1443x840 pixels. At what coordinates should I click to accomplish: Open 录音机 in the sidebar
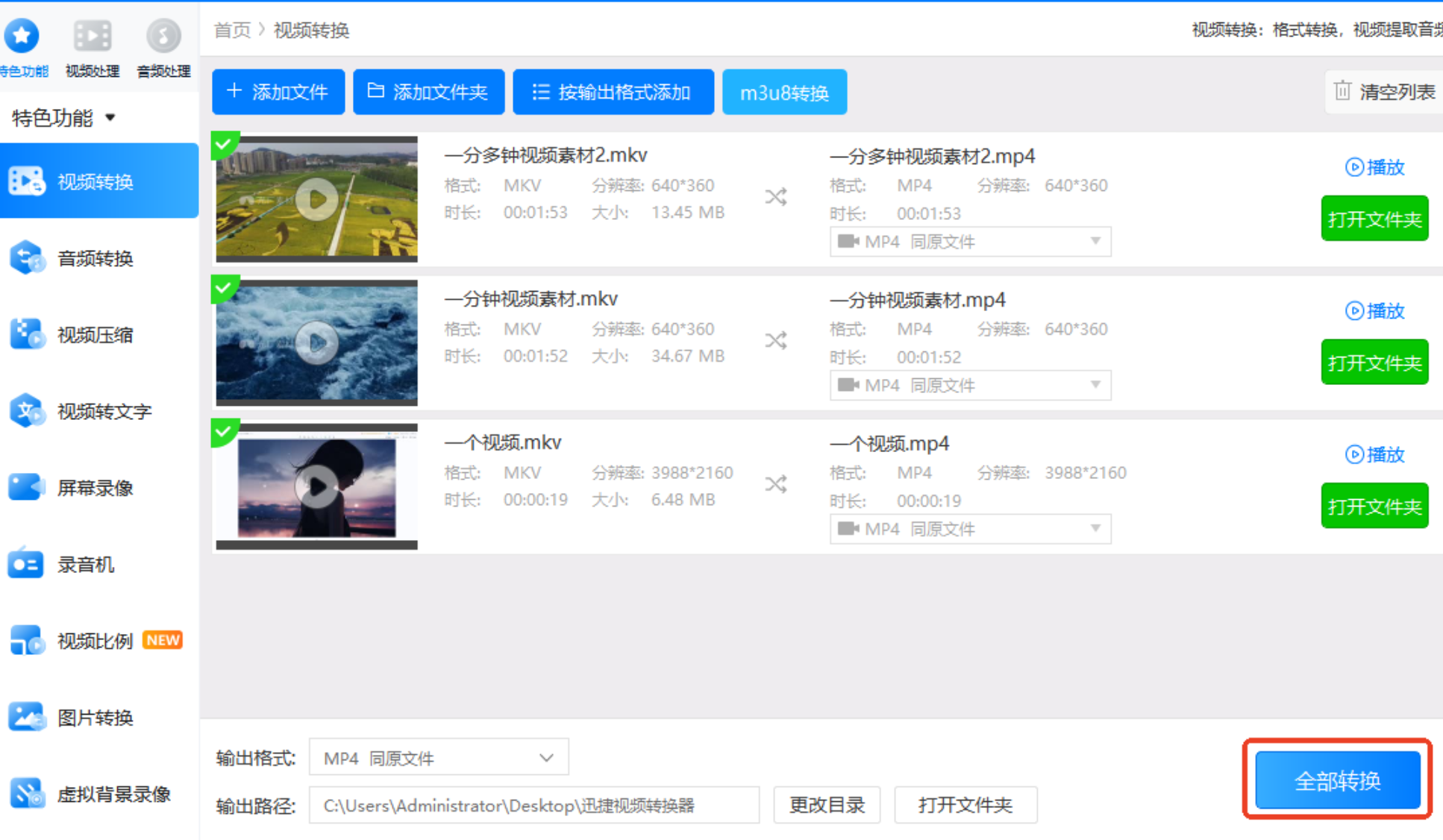tap(99, 564)
